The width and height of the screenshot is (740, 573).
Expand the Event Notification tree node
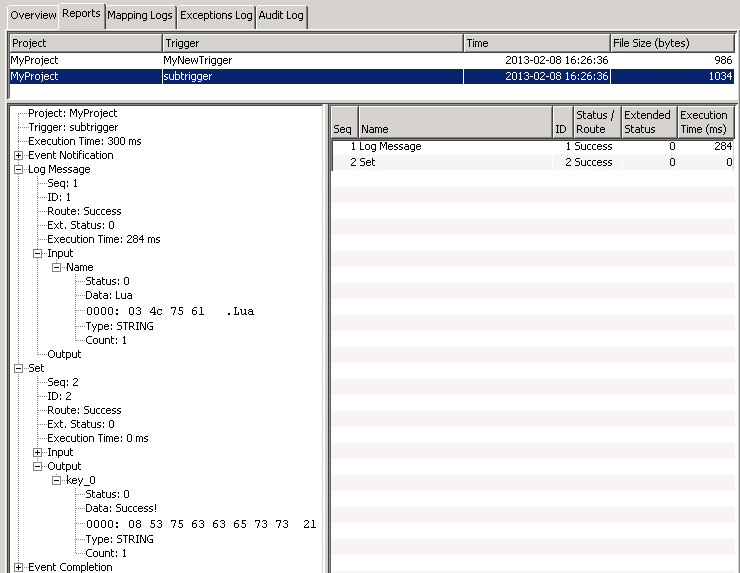click(x=19, y=155)
